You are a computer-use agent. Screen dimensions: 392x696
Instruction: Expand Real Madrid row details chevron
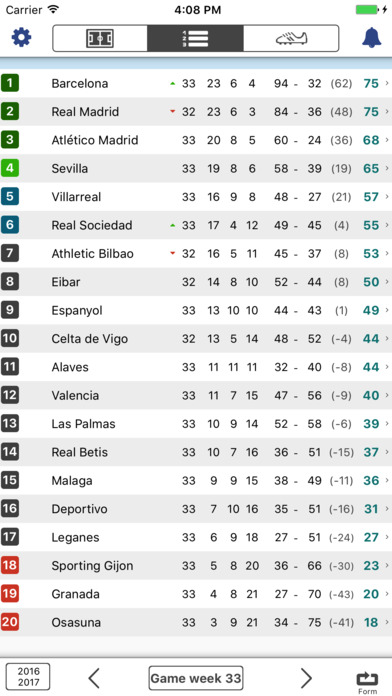[387, 111]
